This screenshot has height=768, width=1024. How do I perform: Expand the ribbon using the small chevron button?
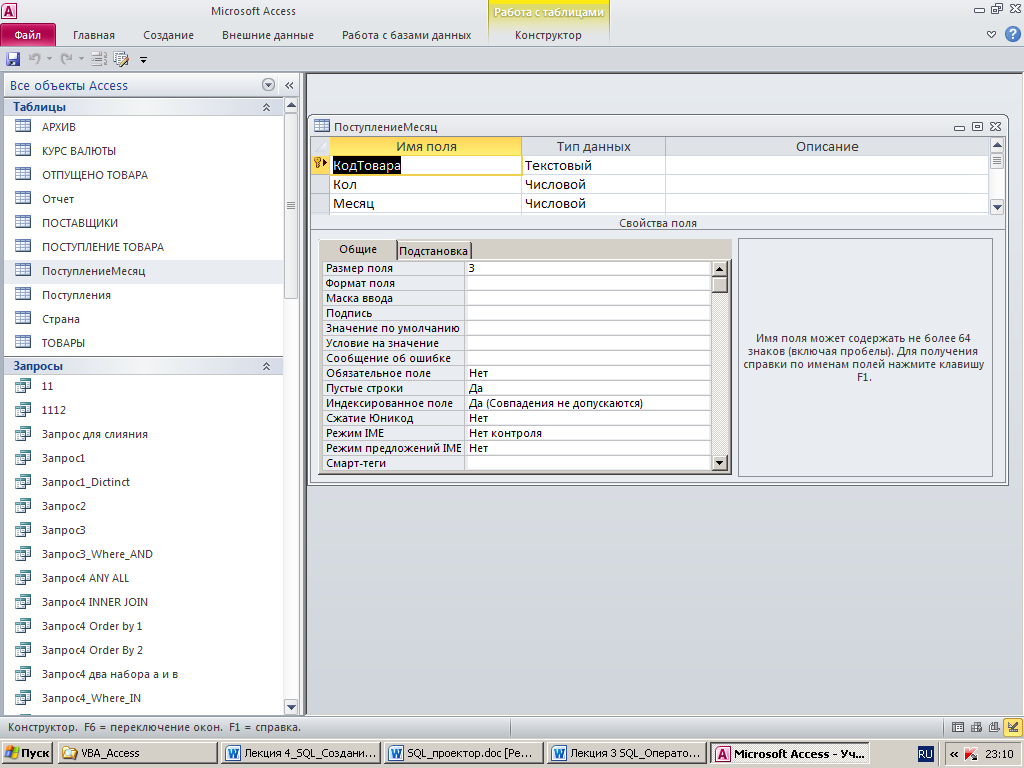991,35
